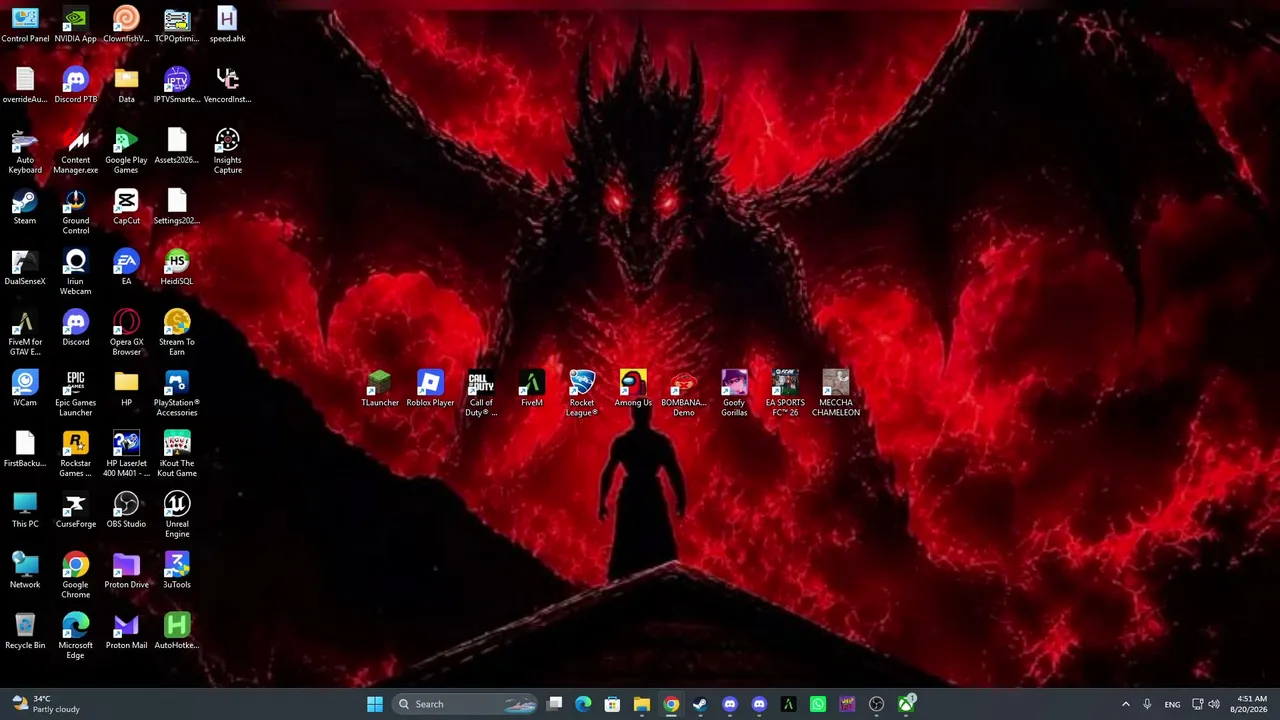Open the taskbar clock and calendar

click(1251, 704)
